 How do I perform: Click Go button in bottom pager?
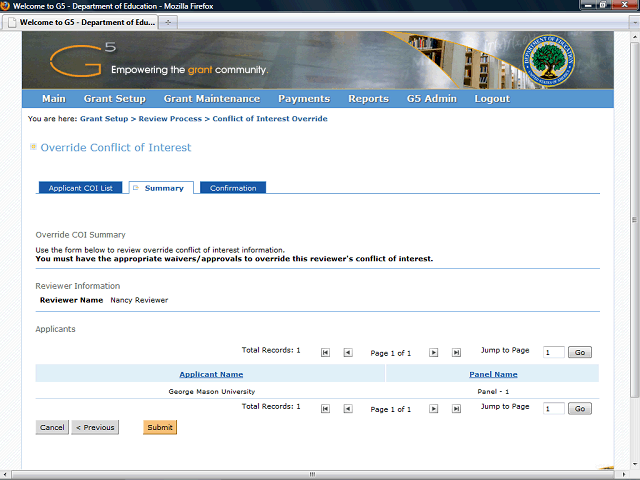point(580,409)
